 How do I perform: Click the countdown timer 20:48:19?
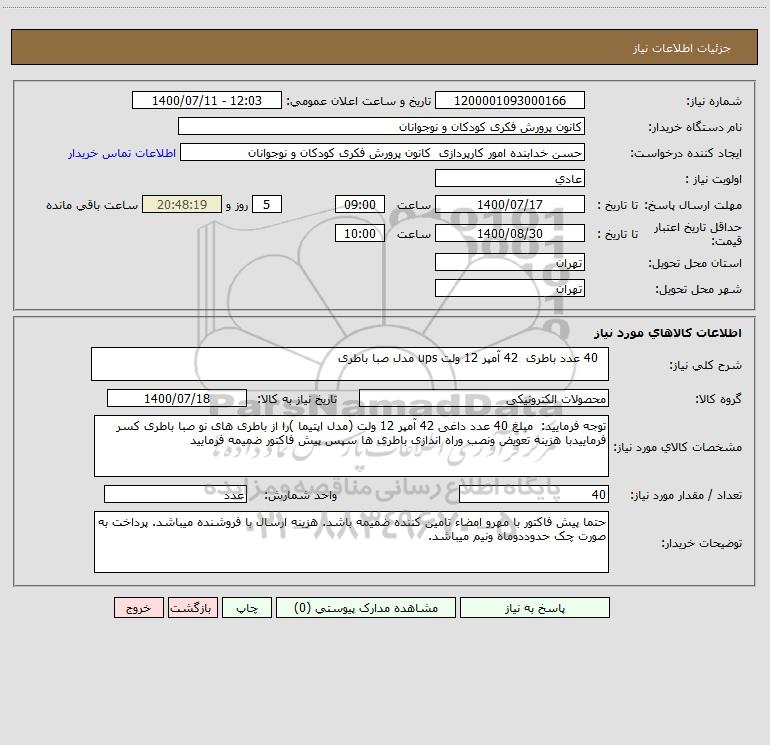click(x=182, y=204)
